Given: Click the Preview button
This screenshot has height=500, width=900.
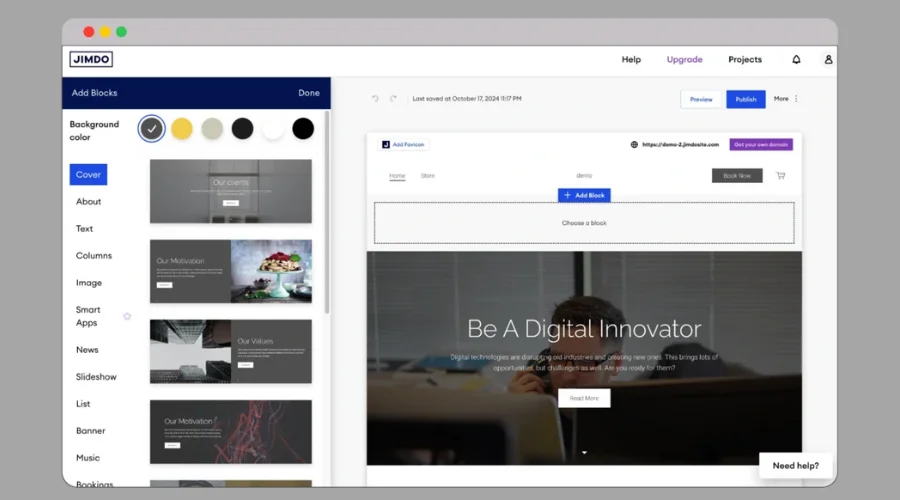Looking at the screenshot, I should tap(701, 99).
